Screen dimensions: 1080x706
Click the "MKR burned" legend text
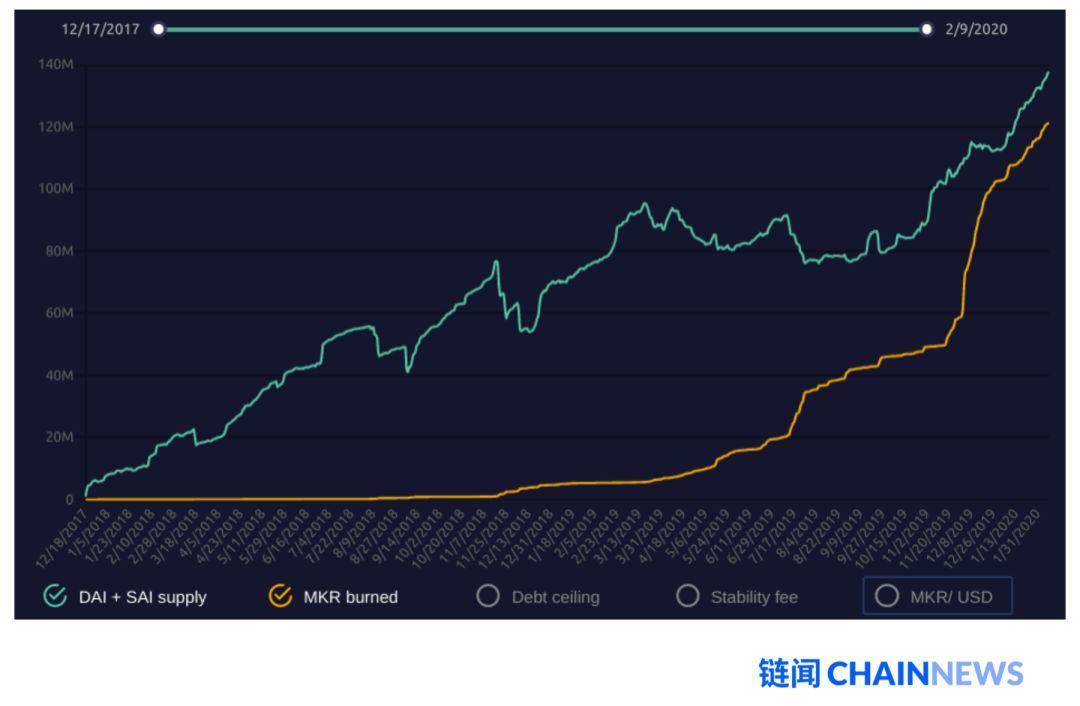click(x=350, y=597)
